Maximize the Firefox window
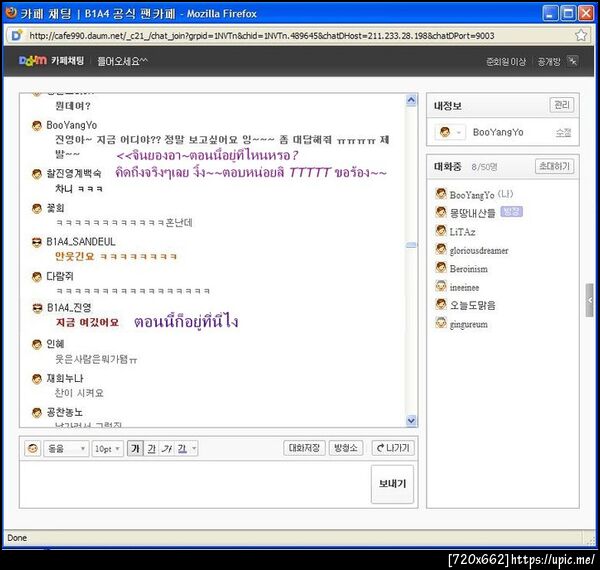This screenshot has height=570, width=600. coord(568,13)
